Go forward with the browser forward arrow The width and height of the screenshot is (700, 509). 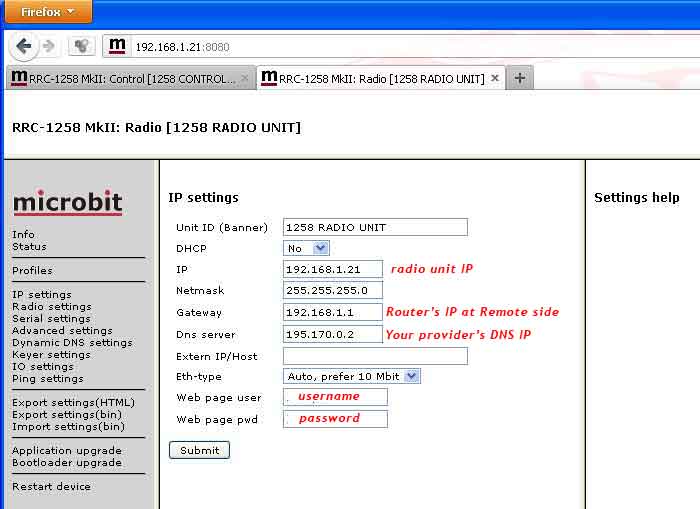[49, 46]
